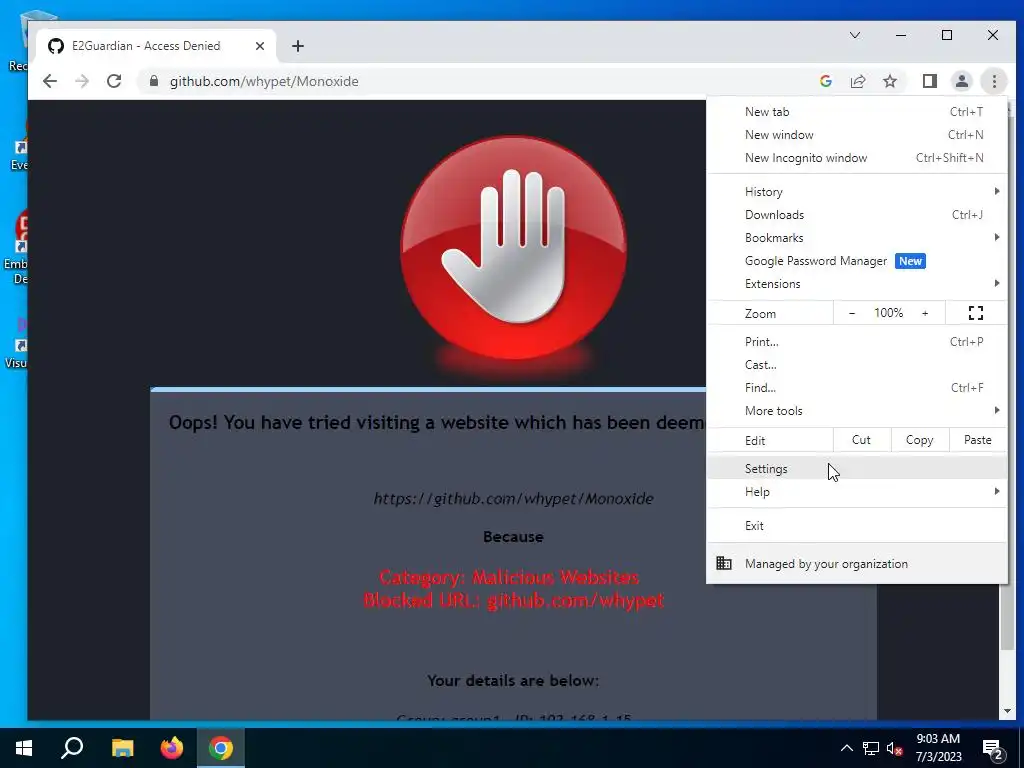Click the blocked URL text github.com/whypet/Monoxide
1024x768 pixels.
pos(513,498)
